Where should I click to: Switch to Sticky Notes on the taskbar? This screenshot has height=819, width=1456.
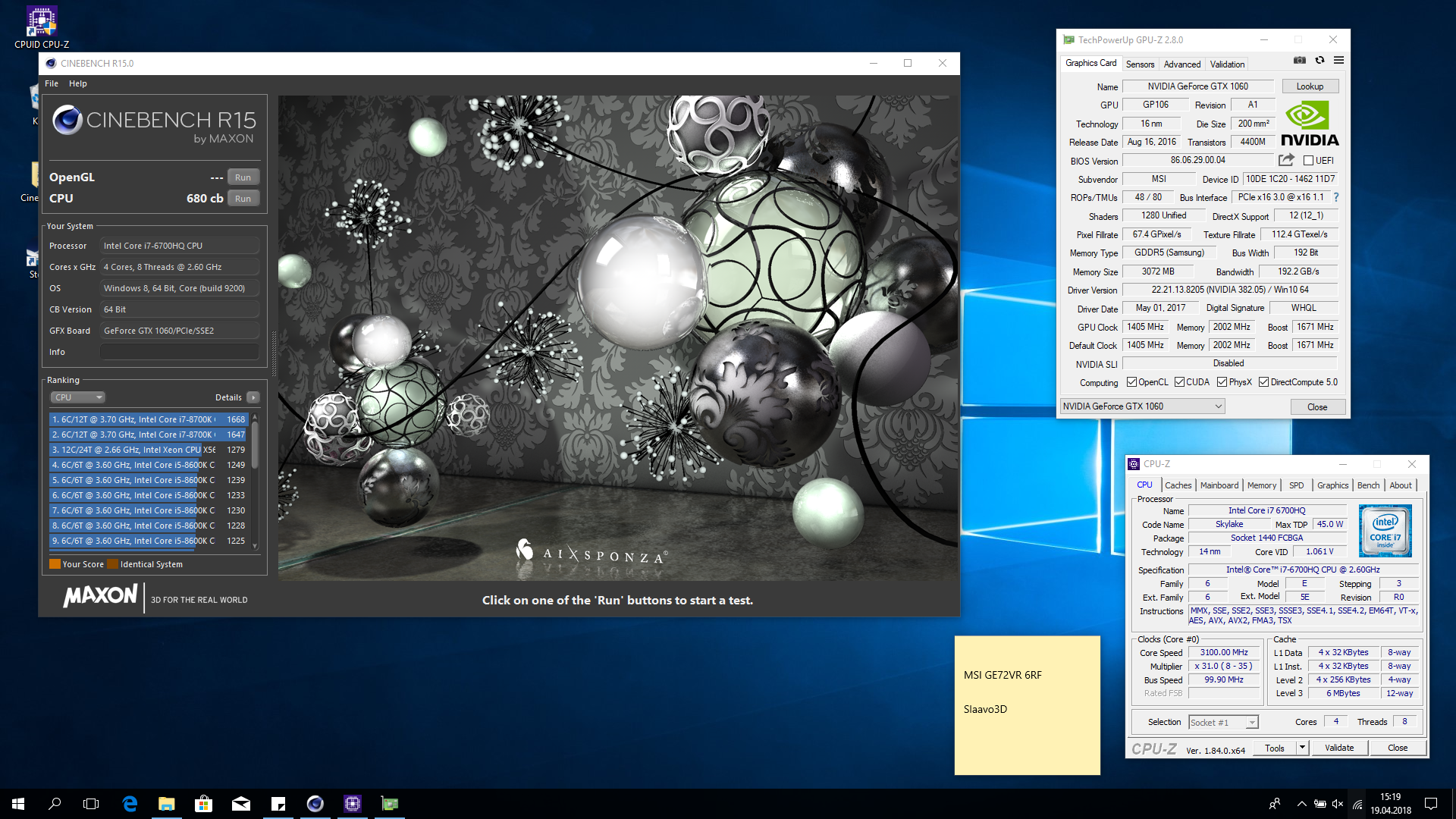[278, 804]
